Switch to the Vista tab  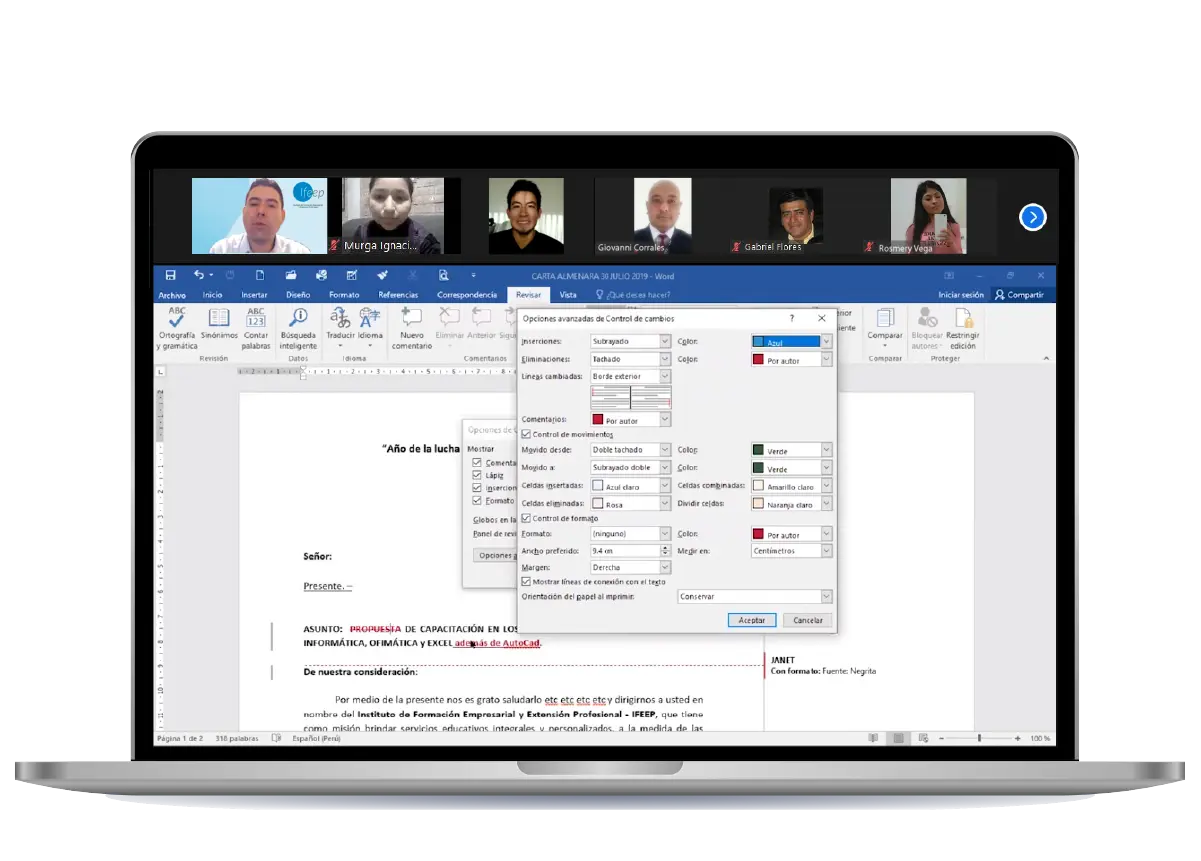point(568,295)
